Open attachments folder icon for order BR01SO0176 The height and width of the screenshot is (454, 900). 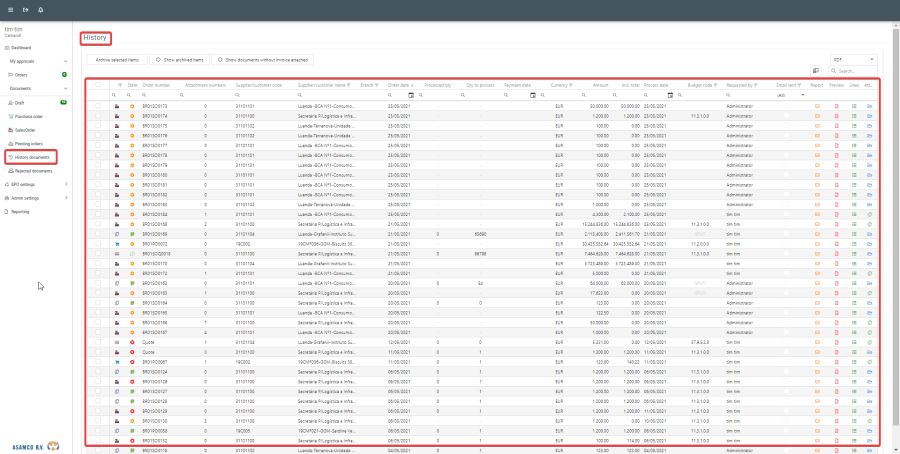tap(870, 135)
